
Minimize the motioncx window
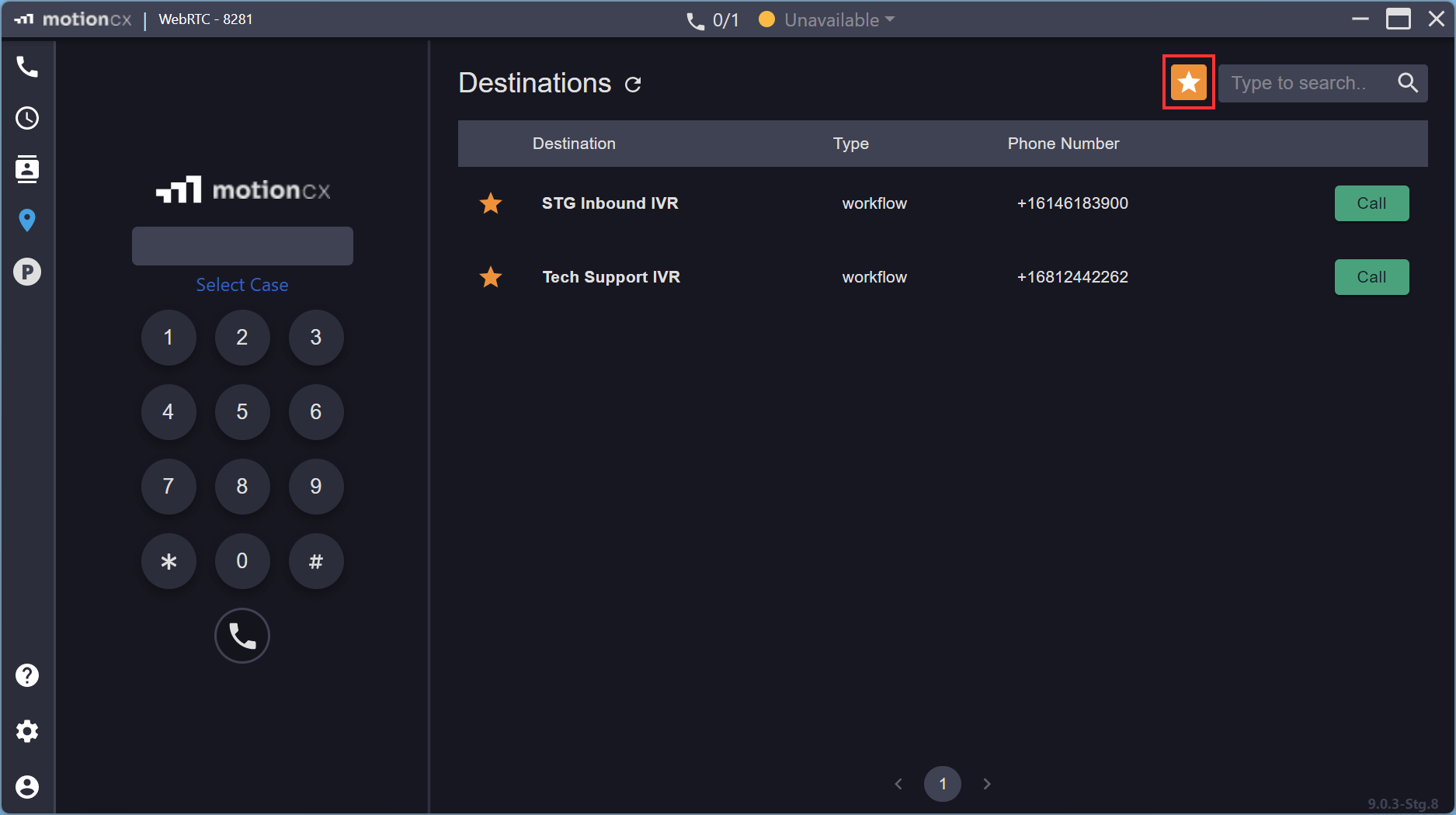1360,19
